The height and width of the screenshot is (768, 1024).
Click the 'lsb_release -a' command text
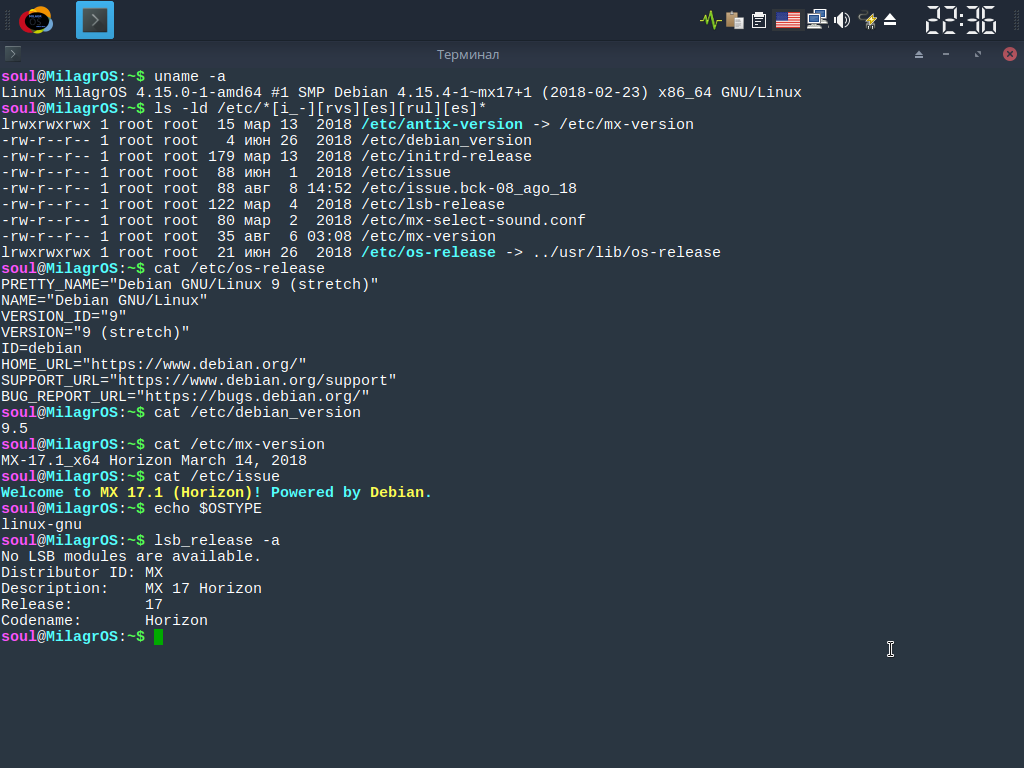[217, 541]
